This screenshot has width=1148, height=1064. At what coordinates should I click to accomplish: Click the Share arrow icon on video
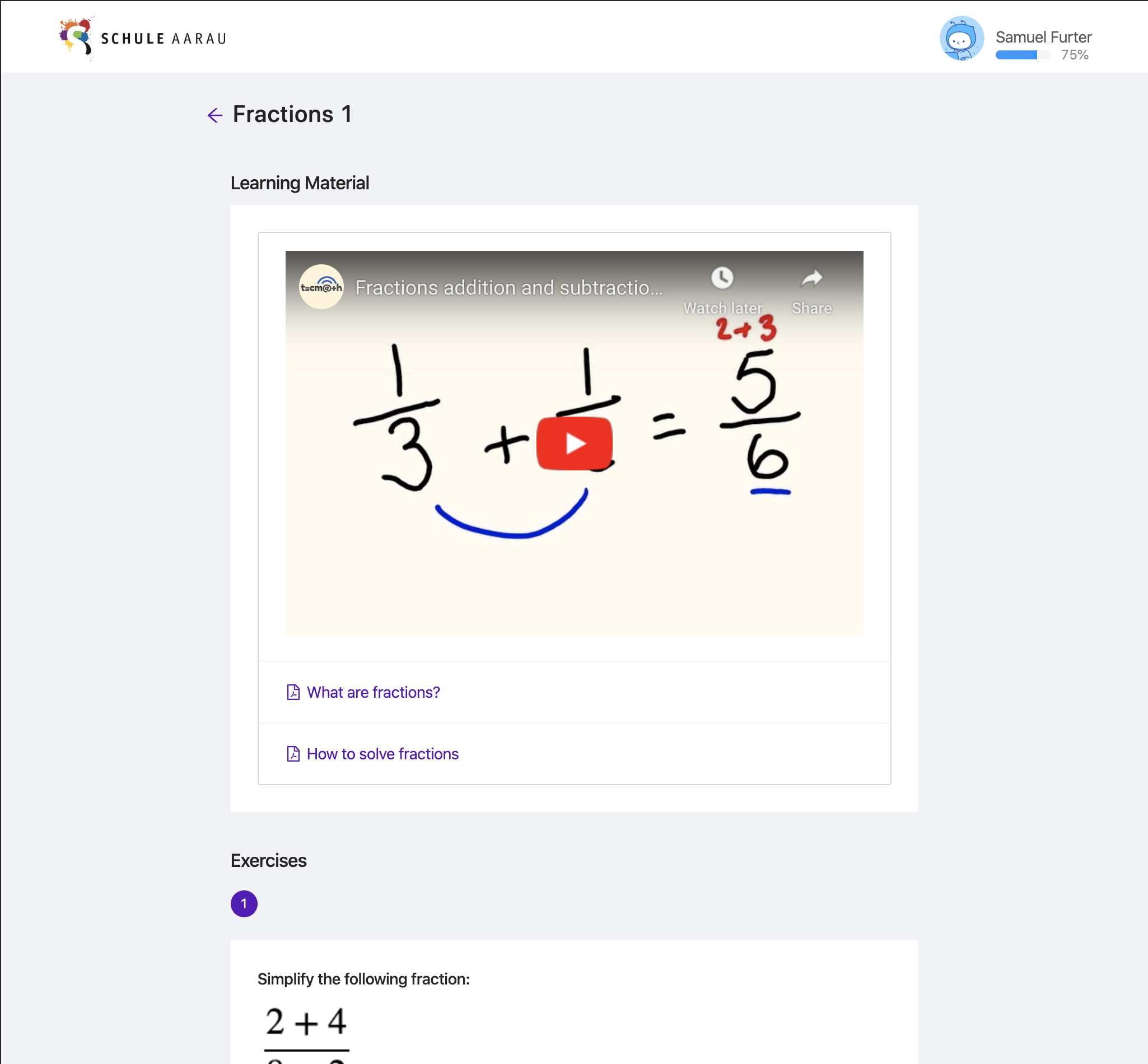(x=812, y=279)
